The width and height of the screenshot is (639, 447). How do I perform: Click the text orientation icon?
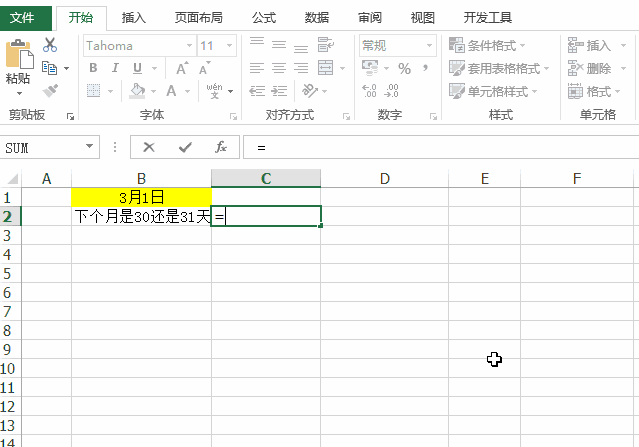point(310,90)
